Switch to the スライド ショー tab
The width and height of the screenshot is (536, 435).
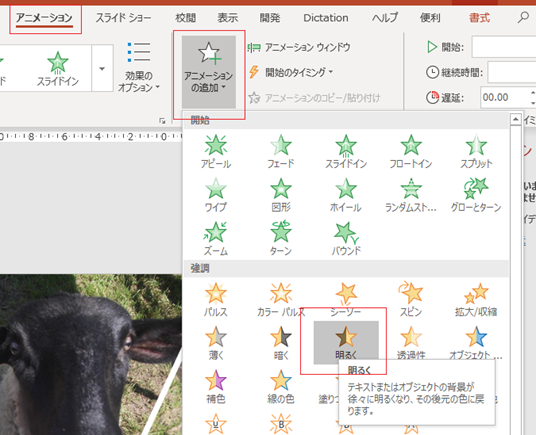point(123,18)
